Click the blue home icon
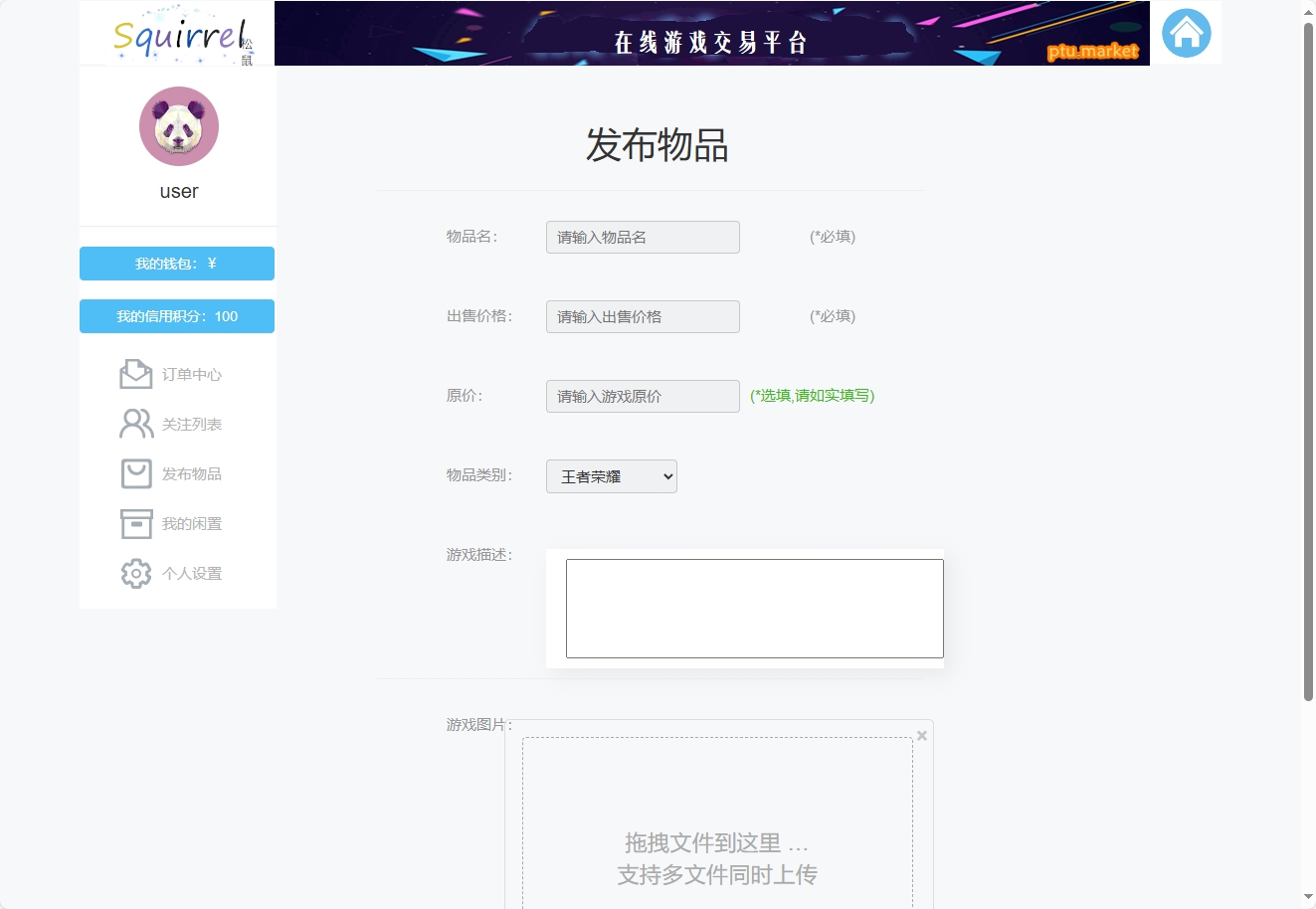The height and width of the screenshot is (909, 1316). [x=1185, y=32]
